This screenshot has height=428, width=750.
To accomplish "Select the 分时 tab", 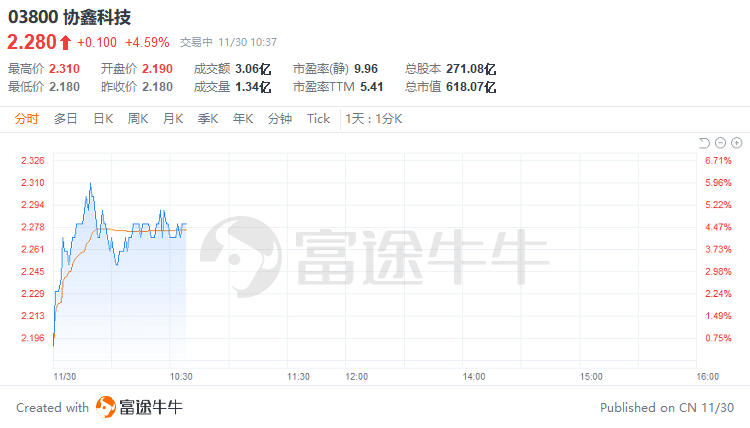I will point(26,119).
